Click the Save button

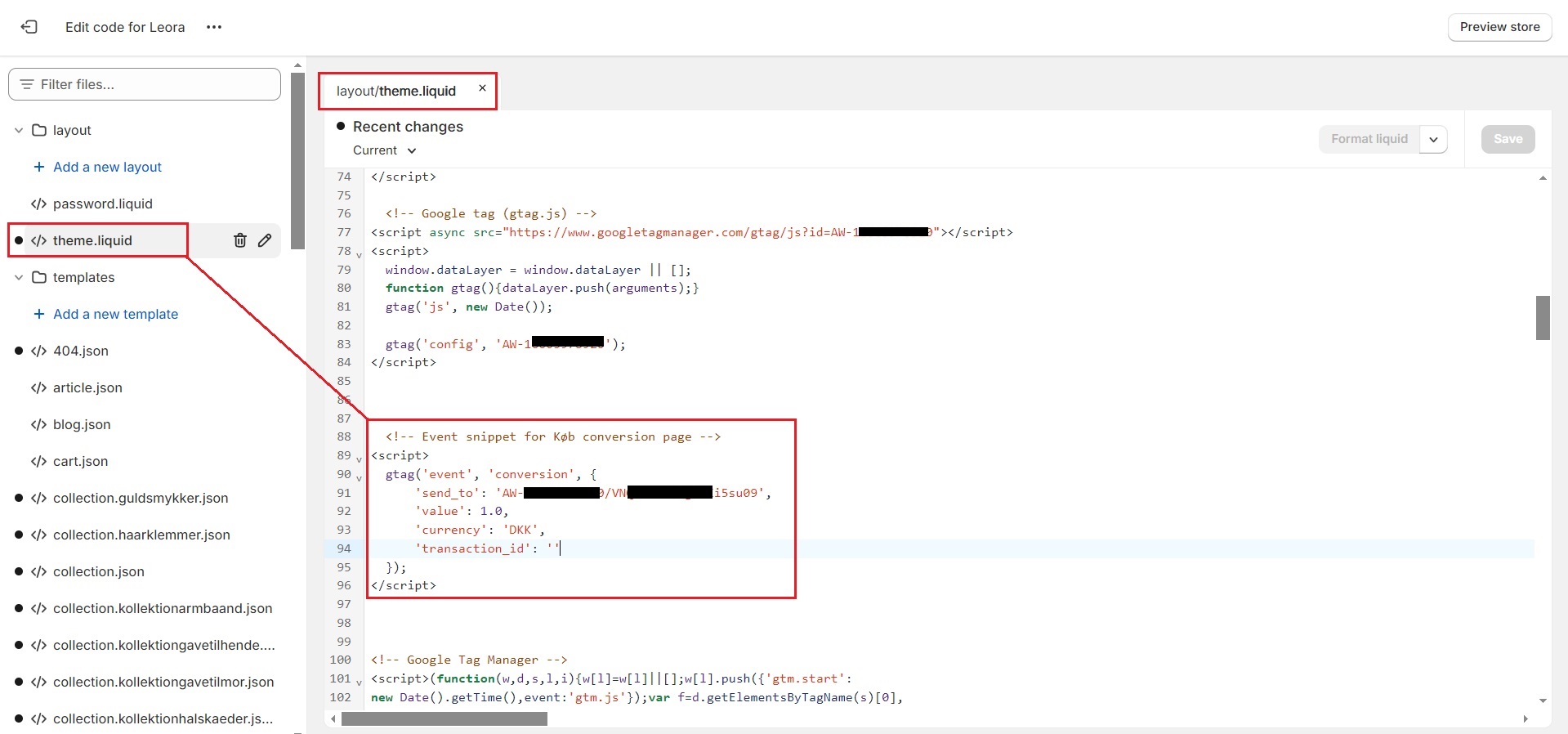[1508, 139]
